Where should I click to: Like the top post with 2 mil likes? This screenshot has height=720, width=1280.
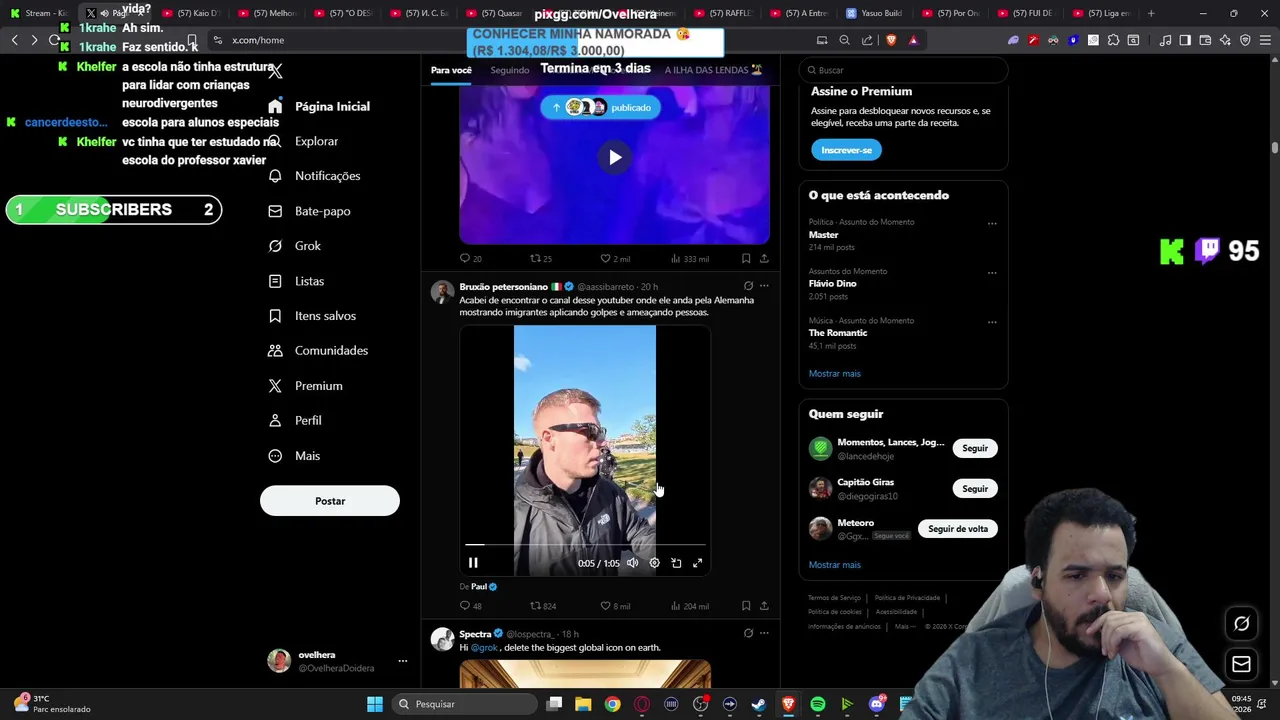[615, 259]
